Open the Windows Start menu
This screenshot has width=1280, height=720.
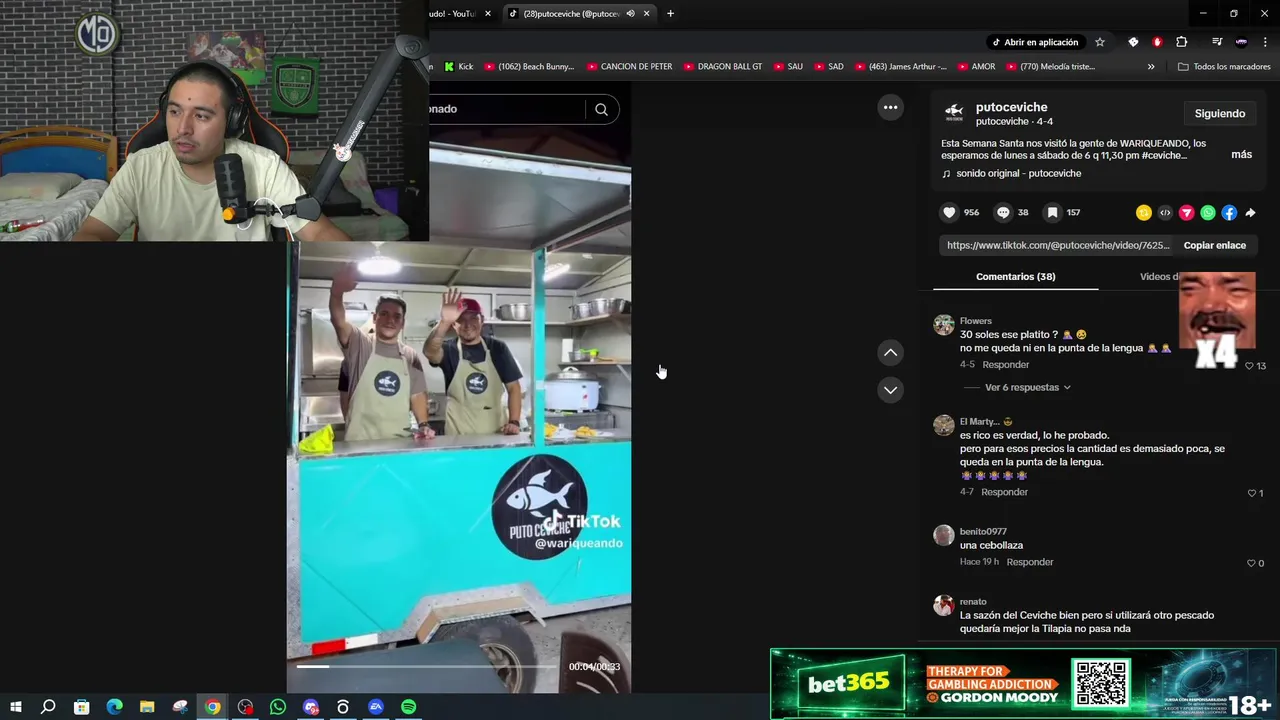pyautogui.click(x=16, y=707)
